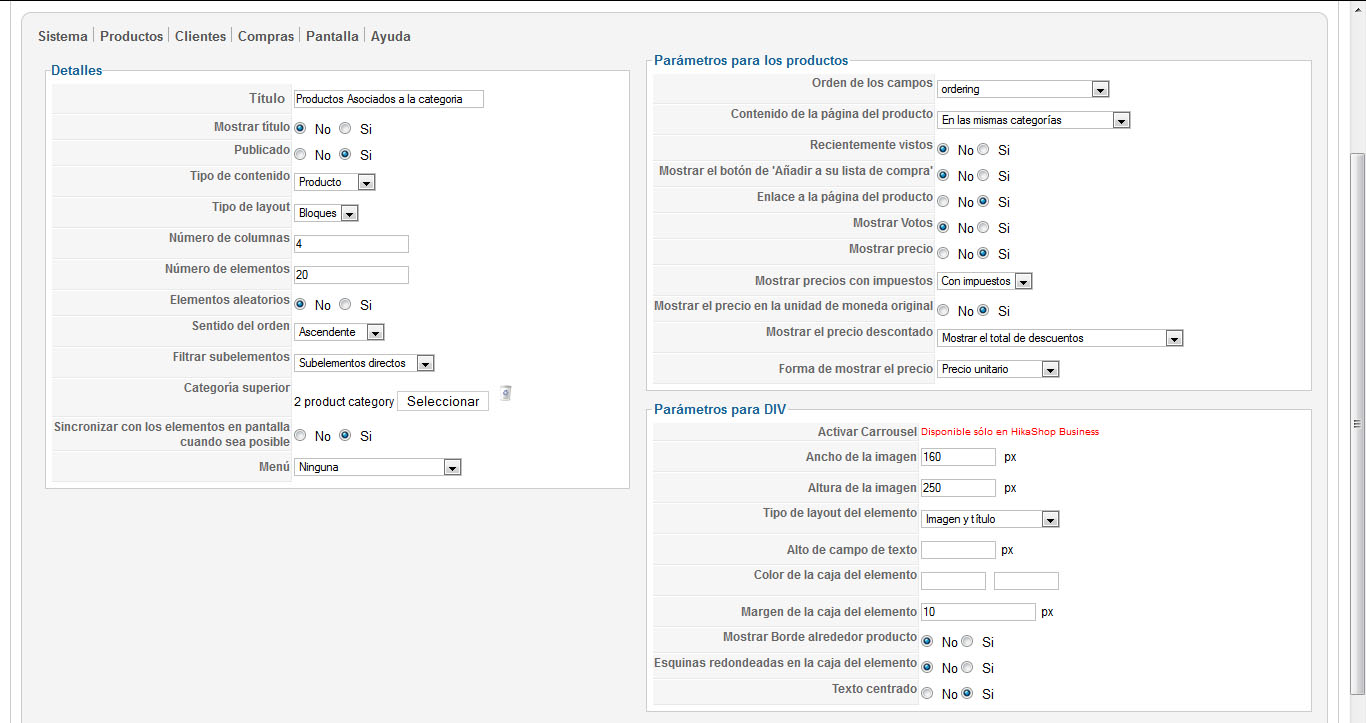Open the Pantalla menu
Screen dimensions: 1366x723
coord(332,36)
